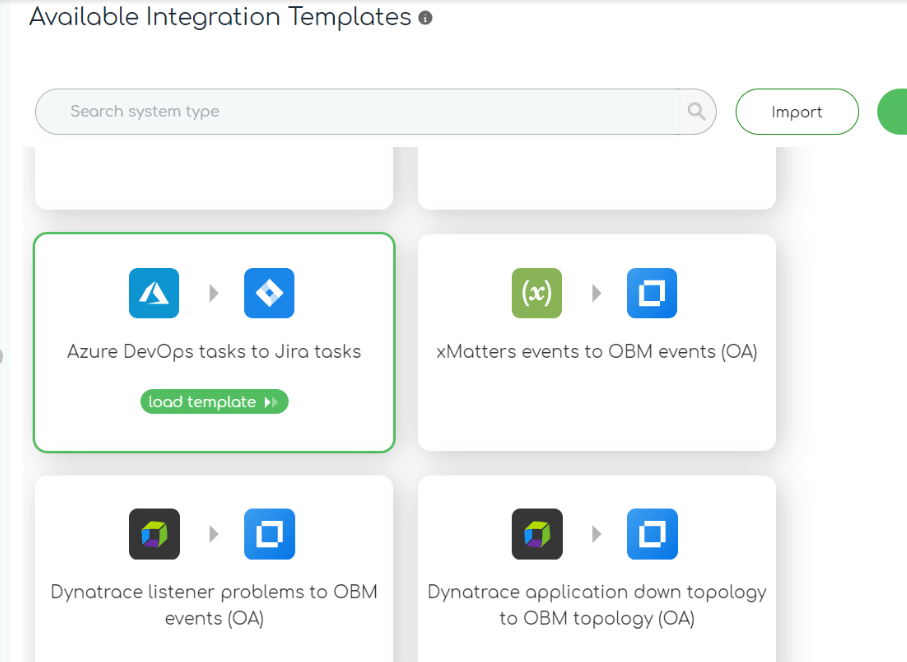Screen dimensions: 907x662
Task: Click the OBM icon in xMatters card
Action: pos(652,293)
